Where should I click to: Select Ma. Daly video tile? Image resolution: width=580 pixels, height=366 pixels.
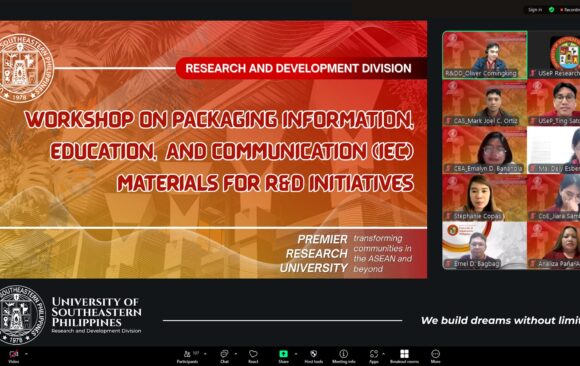[x=554, y=150]
